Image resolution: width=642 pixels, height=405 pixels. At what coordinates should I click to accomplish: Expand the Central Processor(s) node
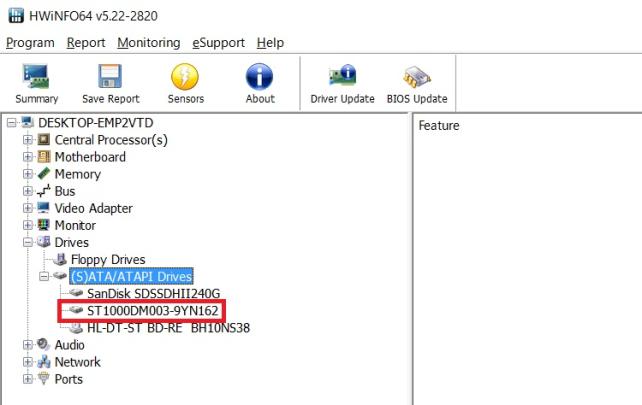click(28, 140)
